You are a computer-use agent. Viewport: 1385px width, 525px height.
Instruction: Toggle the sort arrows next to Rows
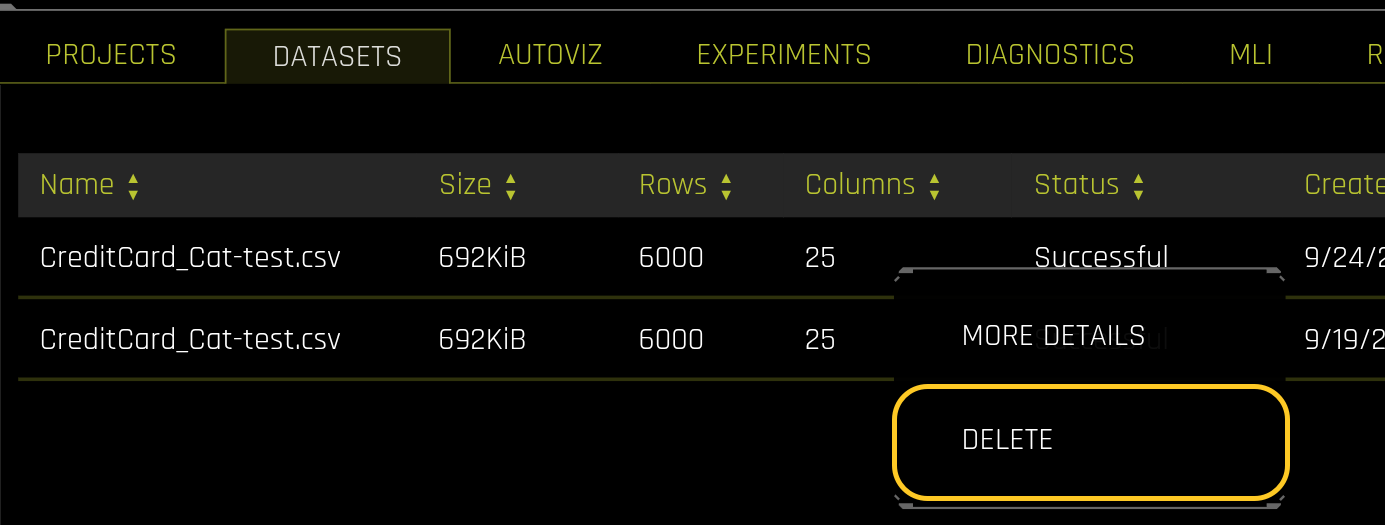726,186
